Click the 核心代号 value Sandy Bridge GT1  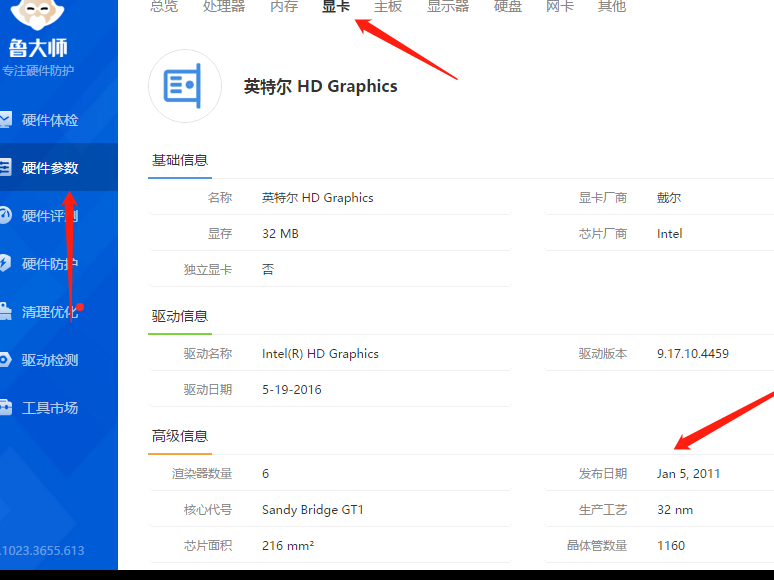tap(312, 510)
